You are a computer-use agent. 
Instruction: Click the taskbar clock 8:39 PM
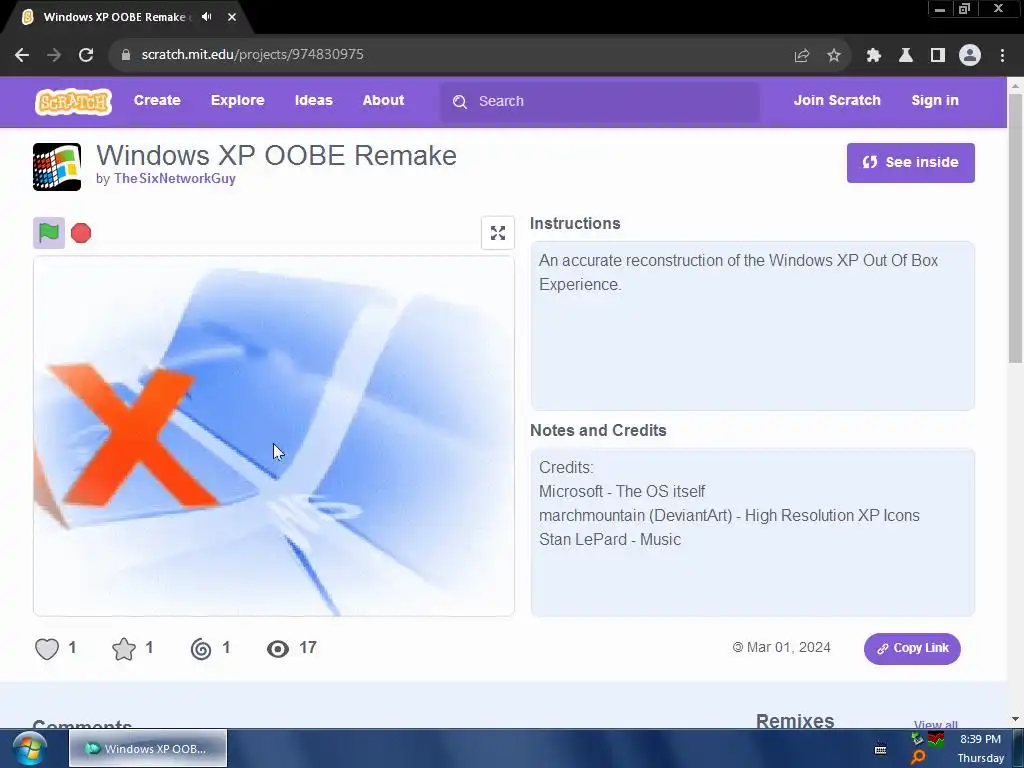(x=980, y=739)
